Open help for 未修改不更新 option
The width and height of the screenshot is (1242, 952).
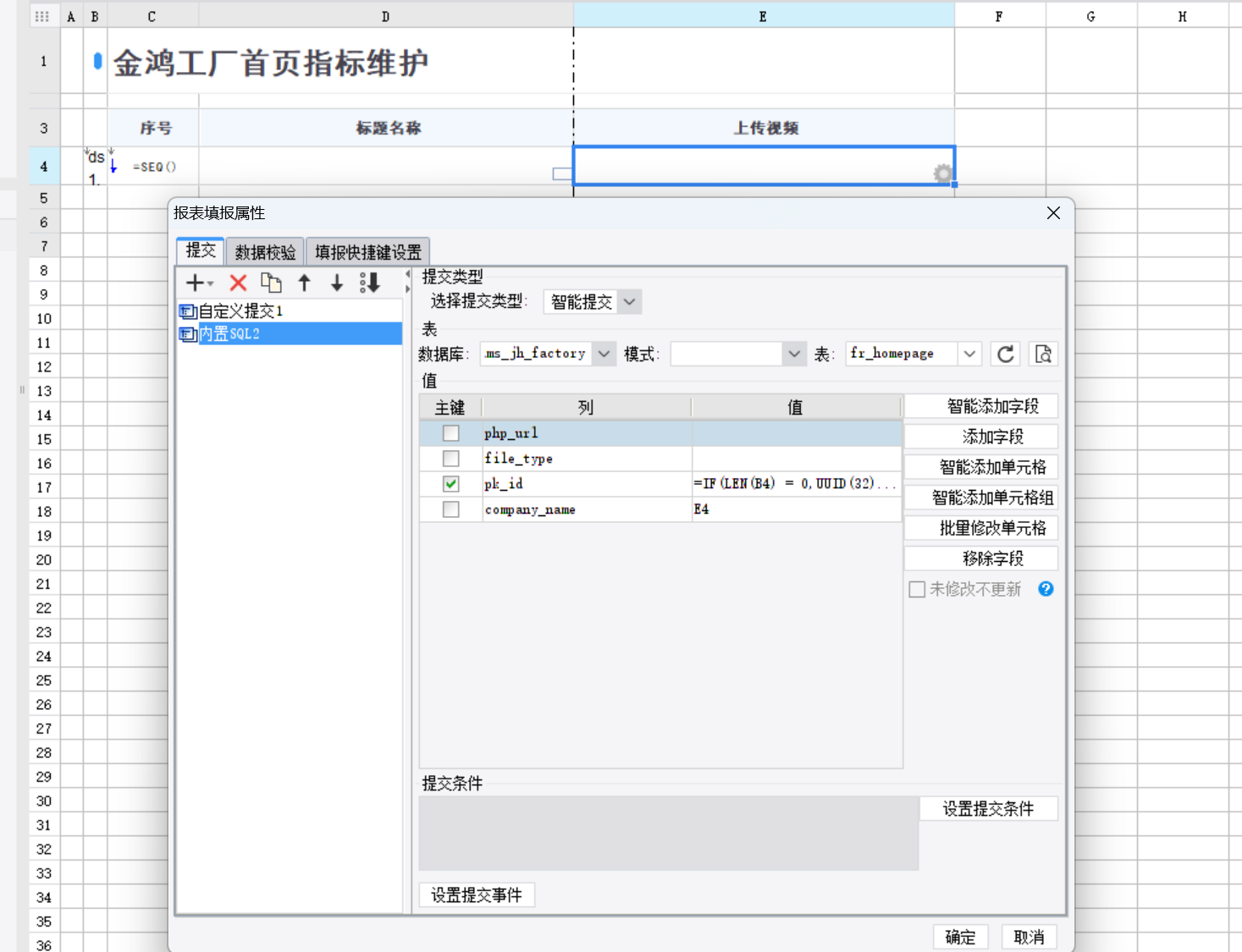(x=1046, y=589)
